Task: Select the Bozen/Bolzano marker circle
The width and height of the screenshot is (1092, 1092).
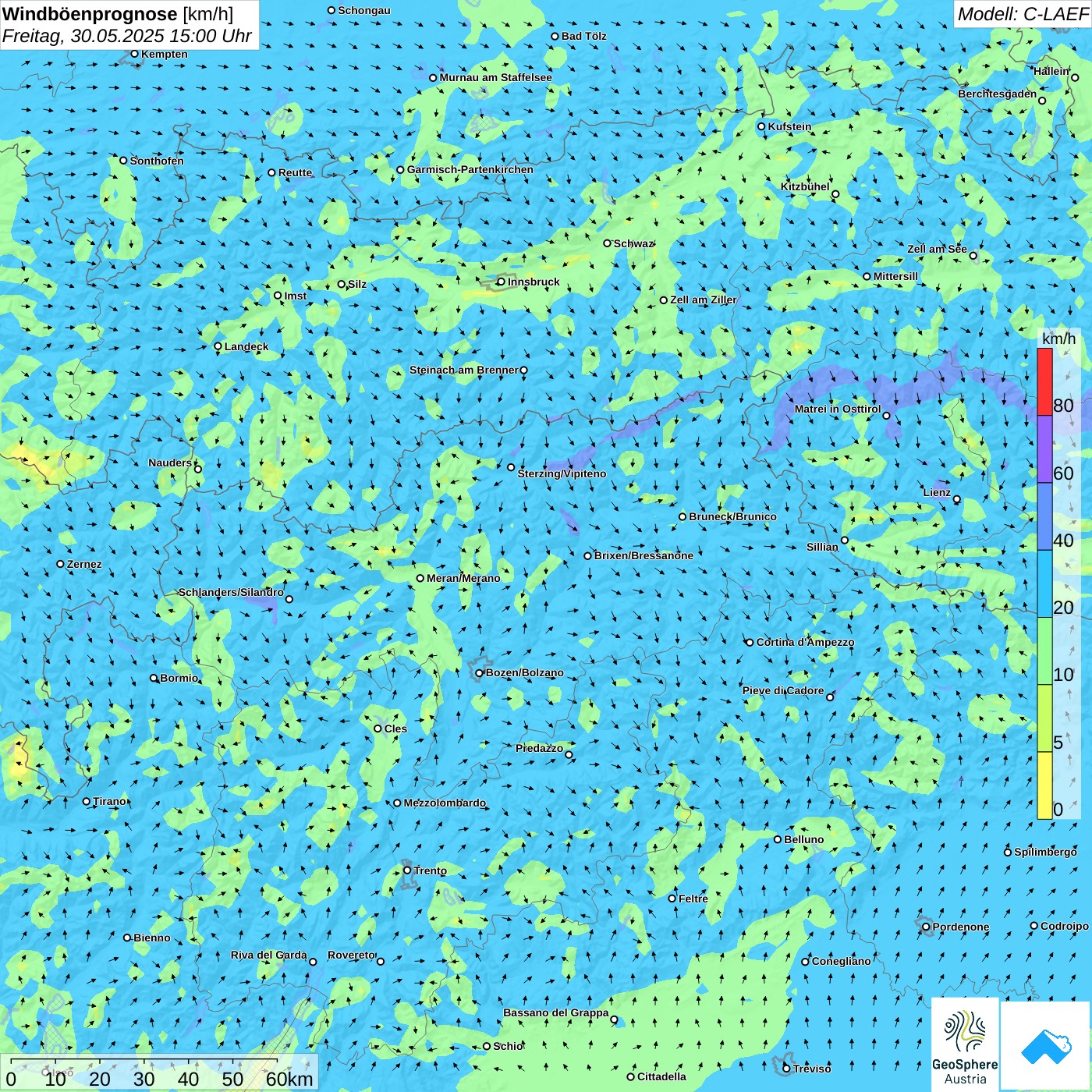Action: coord(480,672)
